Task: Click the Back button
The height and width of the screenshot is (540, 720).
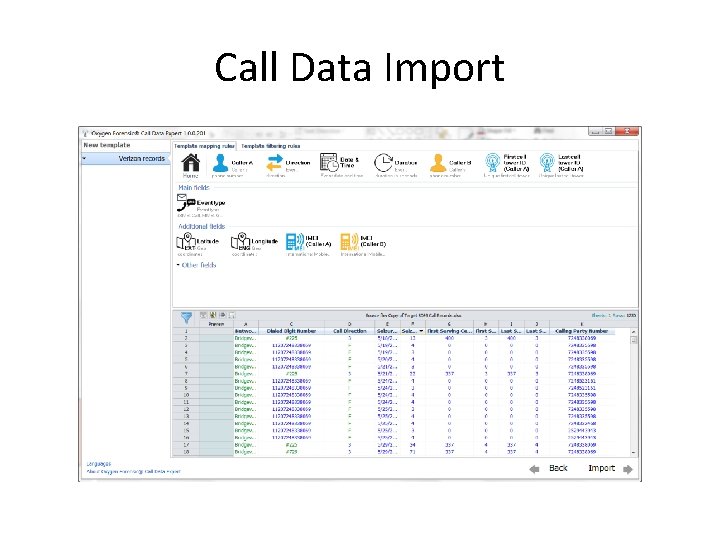Action: point(558,468)
